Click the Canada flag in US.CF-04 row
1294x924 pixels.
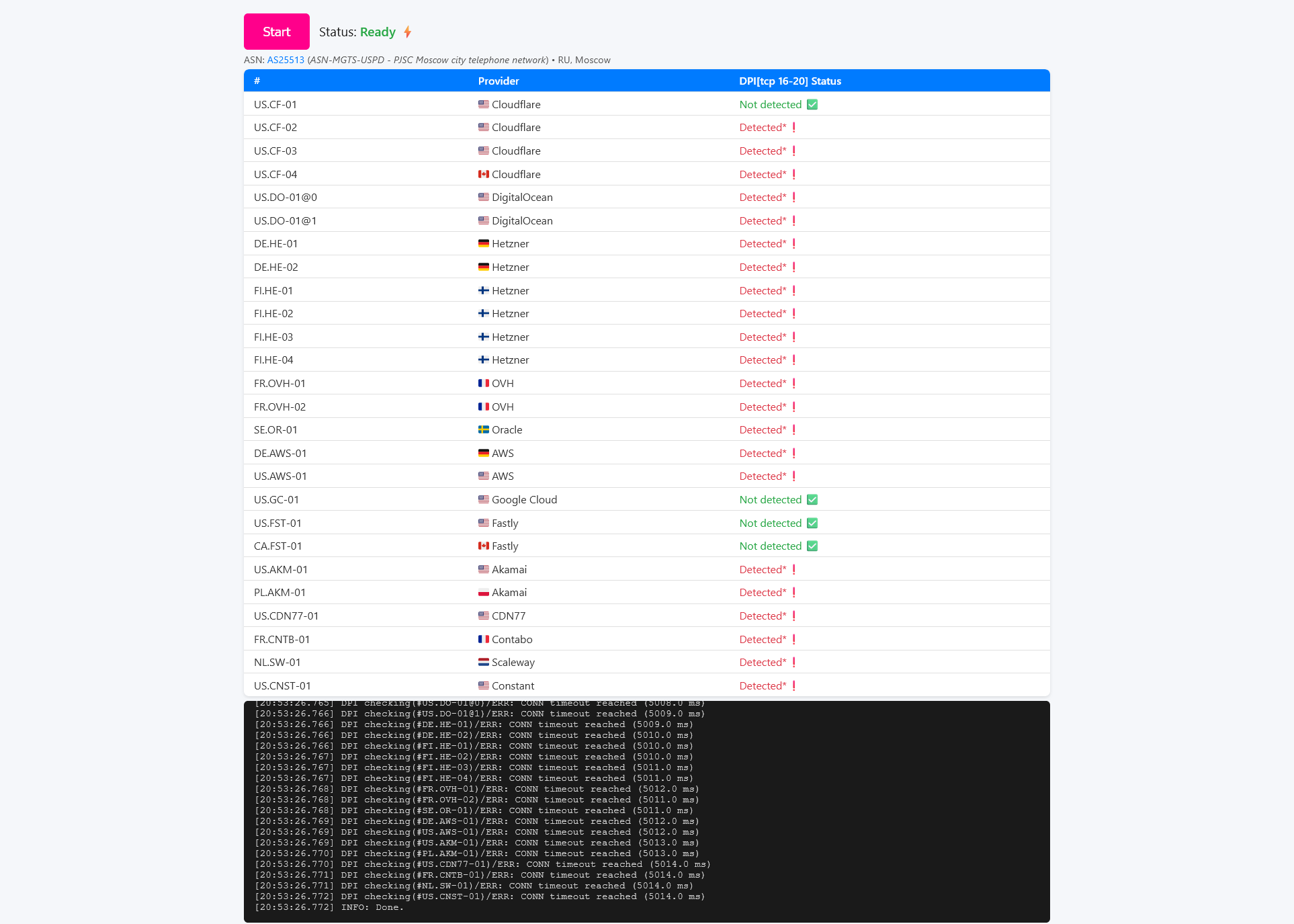(x=483, y=174)
